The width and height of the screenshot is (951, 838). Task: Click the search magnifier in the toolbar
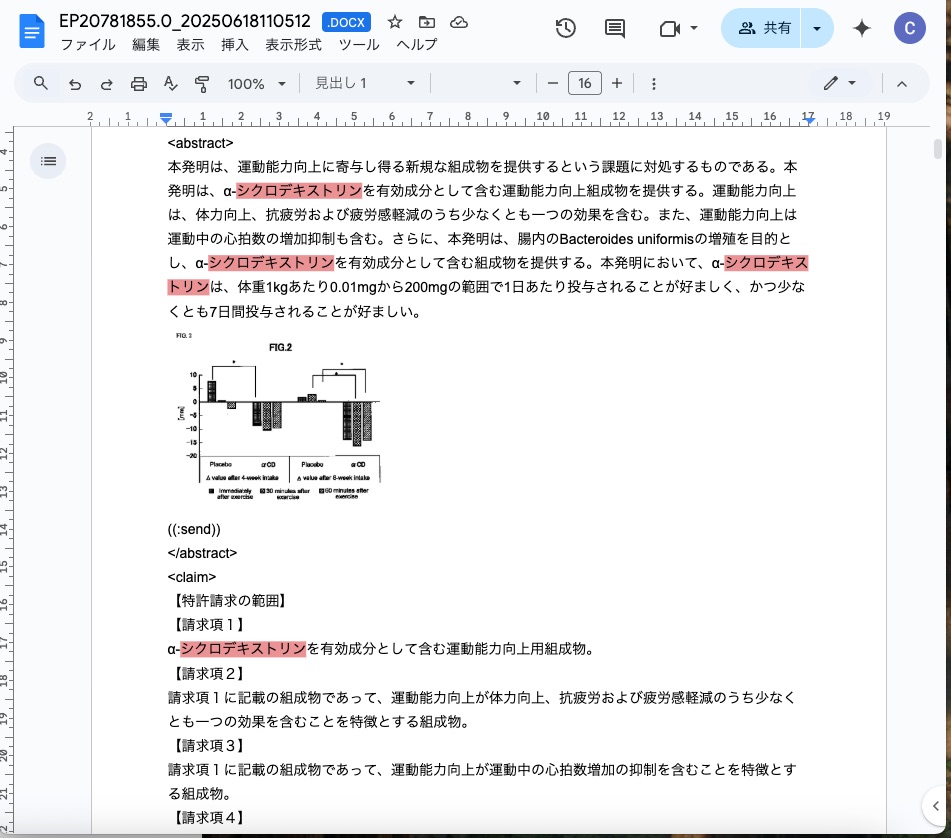click(41, 83)
